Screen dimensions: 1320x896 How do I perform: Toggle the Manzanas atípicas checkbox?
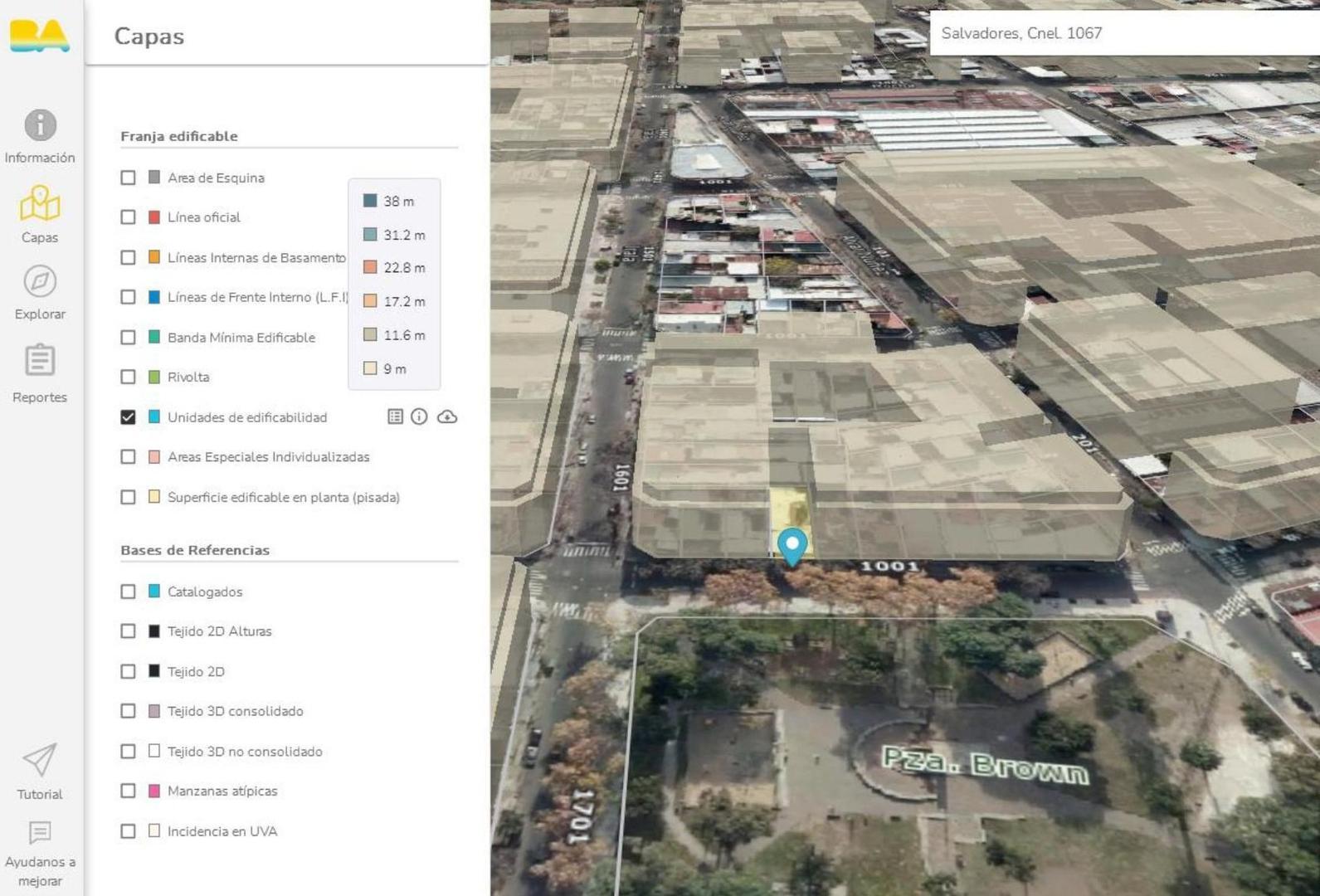click(128, 791)
